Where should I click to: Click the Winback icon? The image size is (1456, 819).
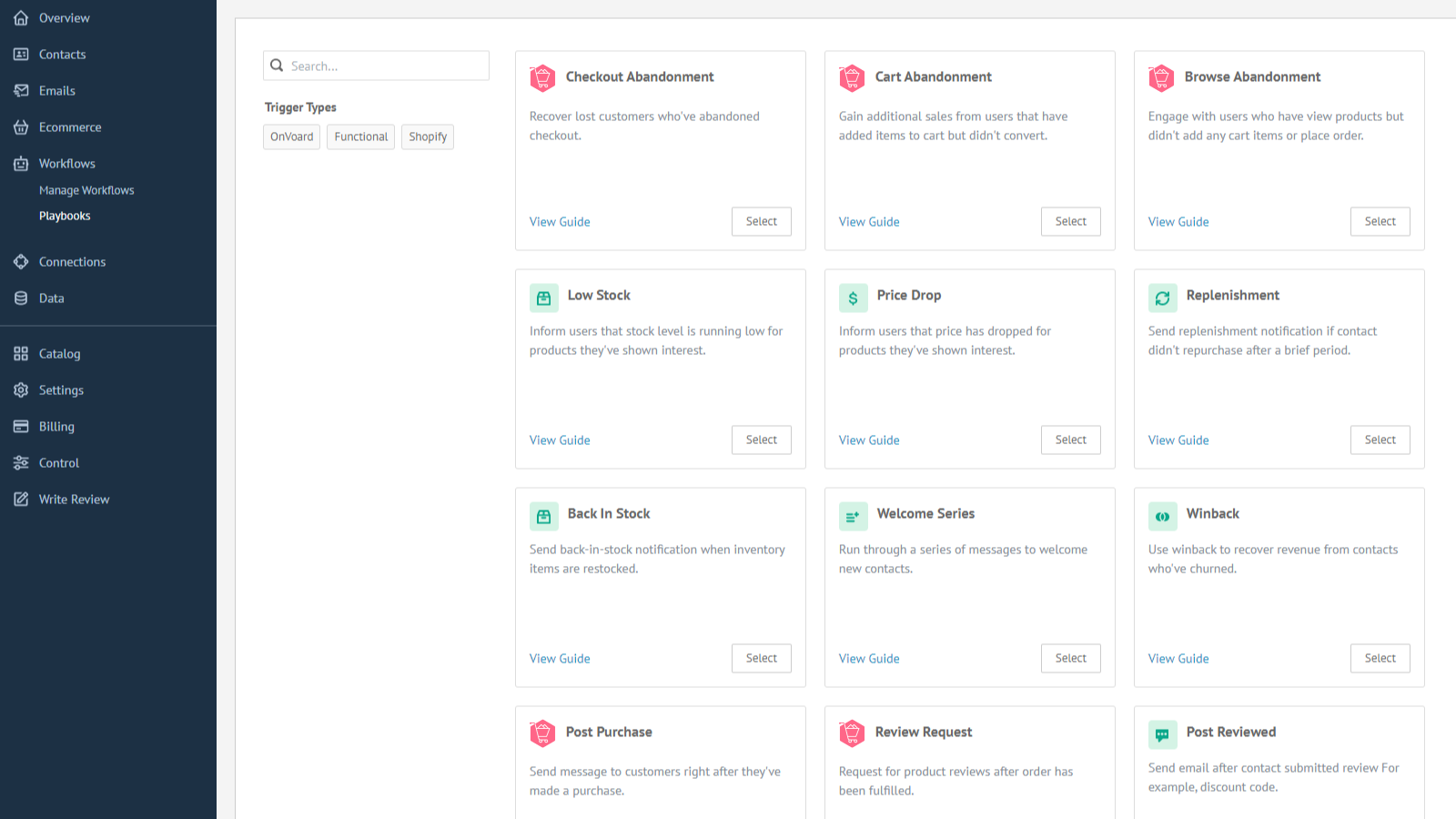[1163, 516]
